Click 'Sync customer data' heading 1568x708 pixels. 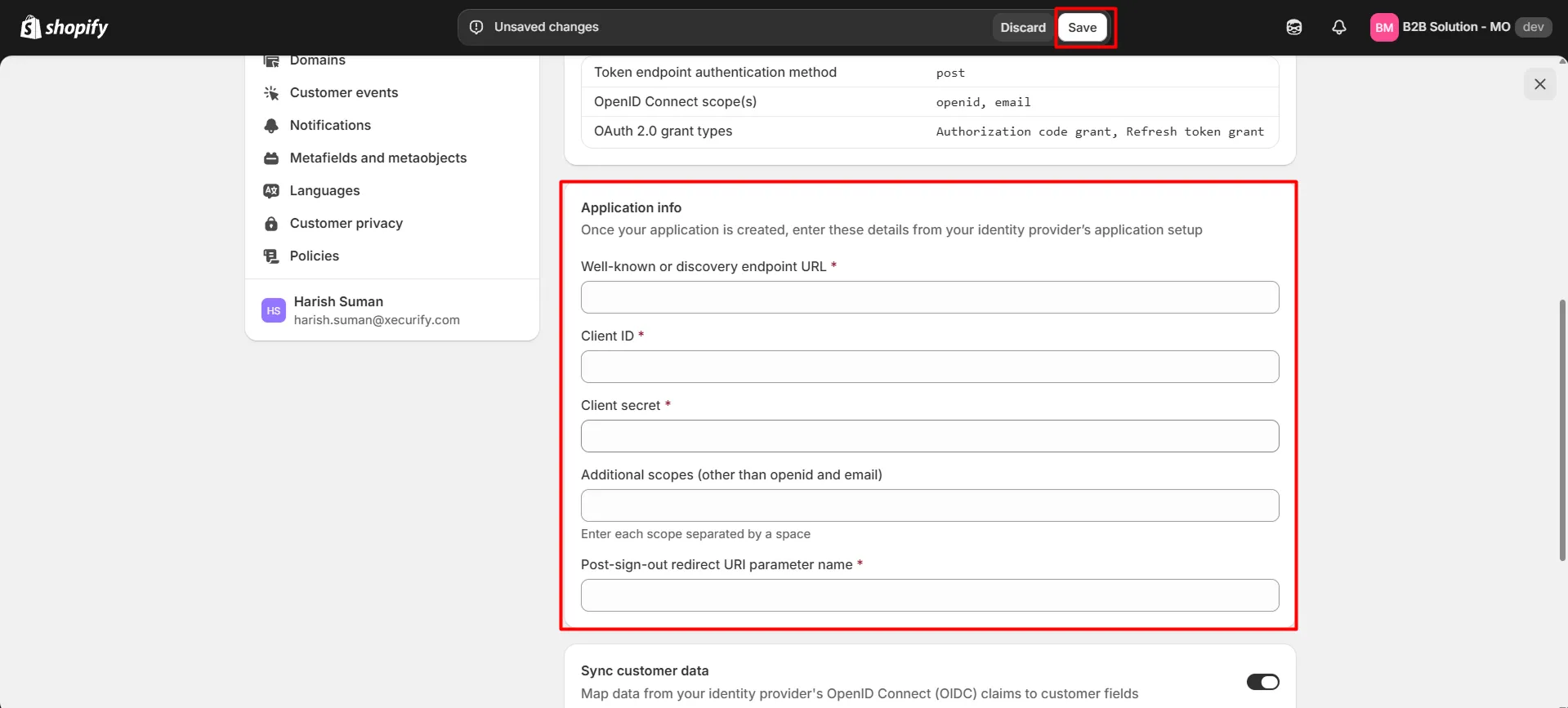[x=645, y=670]
